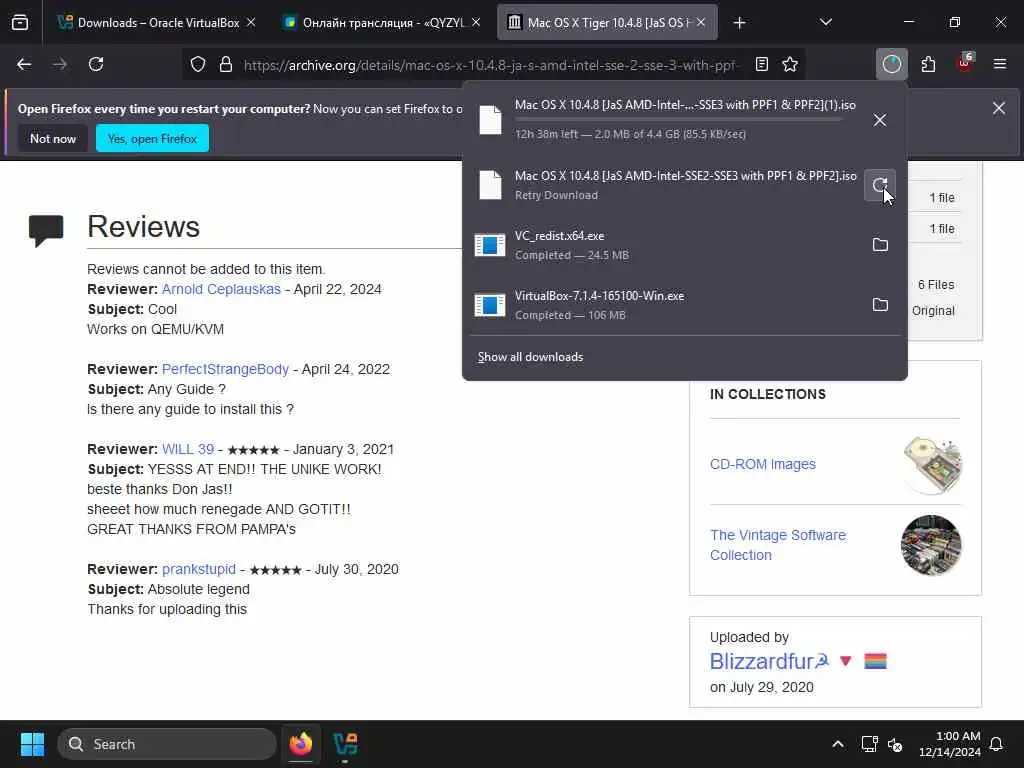
Task: Dismiss the Open Firefox notification bar
Action: [x=999, y=108]
